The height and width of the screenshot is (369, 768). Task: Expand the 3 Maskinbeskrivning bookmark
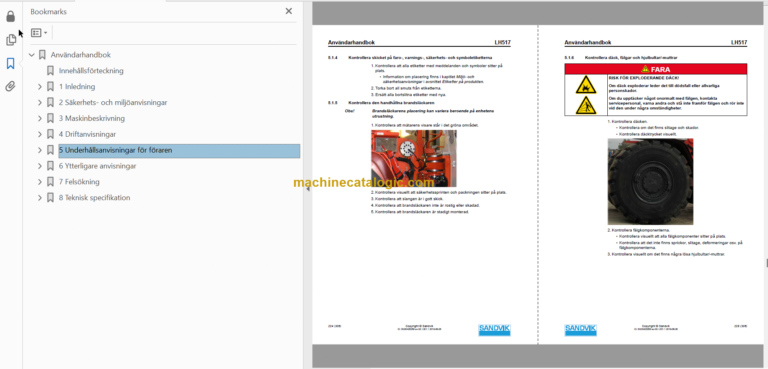click(40, 118)
